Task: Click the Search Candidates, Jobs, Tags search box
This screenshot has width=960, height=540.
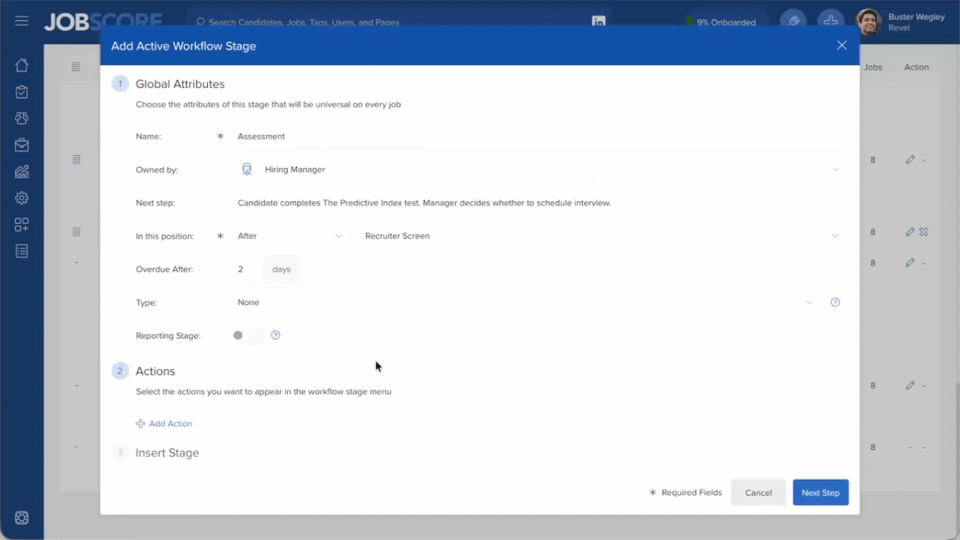Action: (x=392, y=22)
